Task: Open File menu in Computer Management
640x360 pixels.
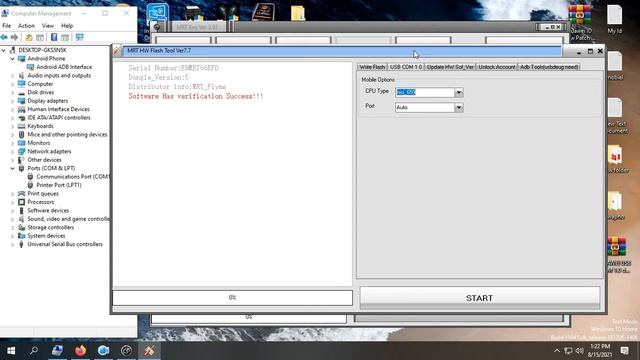Action: (7, 26)
